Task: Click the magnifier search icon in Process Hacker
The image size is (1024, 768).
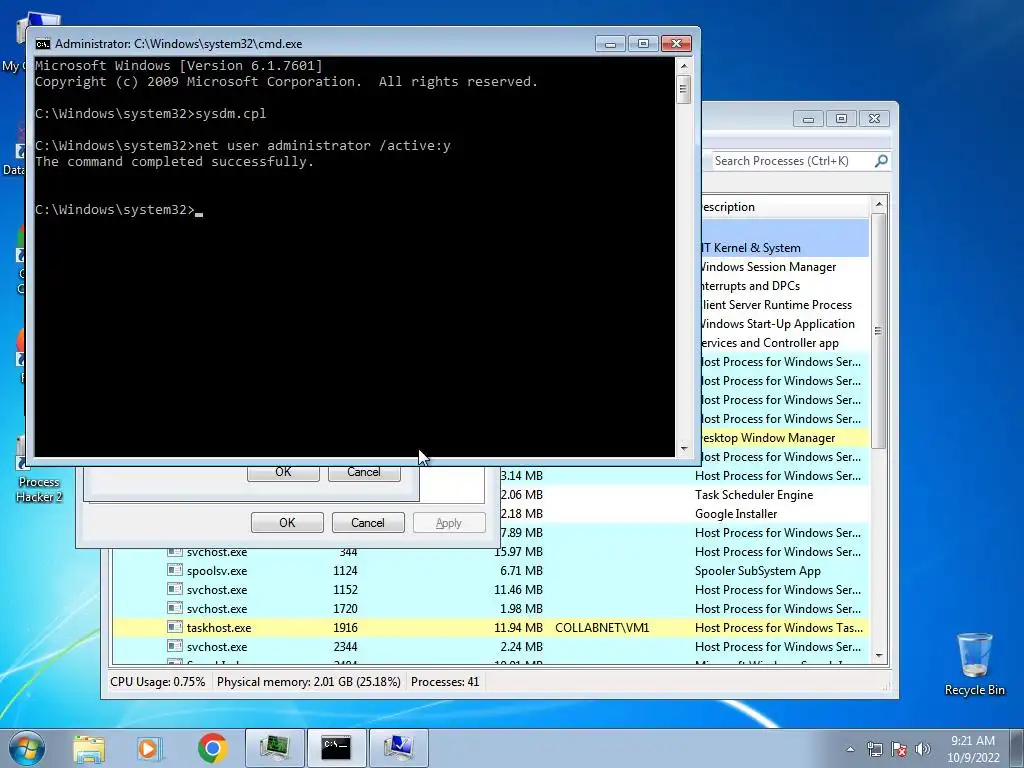Action: click(881, 161)
